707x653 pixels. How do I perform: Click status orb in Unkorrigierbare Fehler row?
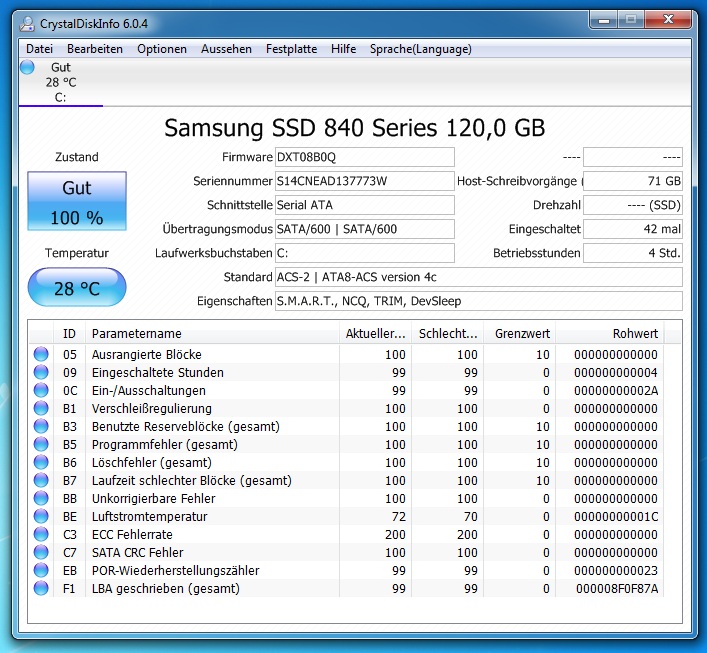point(41,498)
